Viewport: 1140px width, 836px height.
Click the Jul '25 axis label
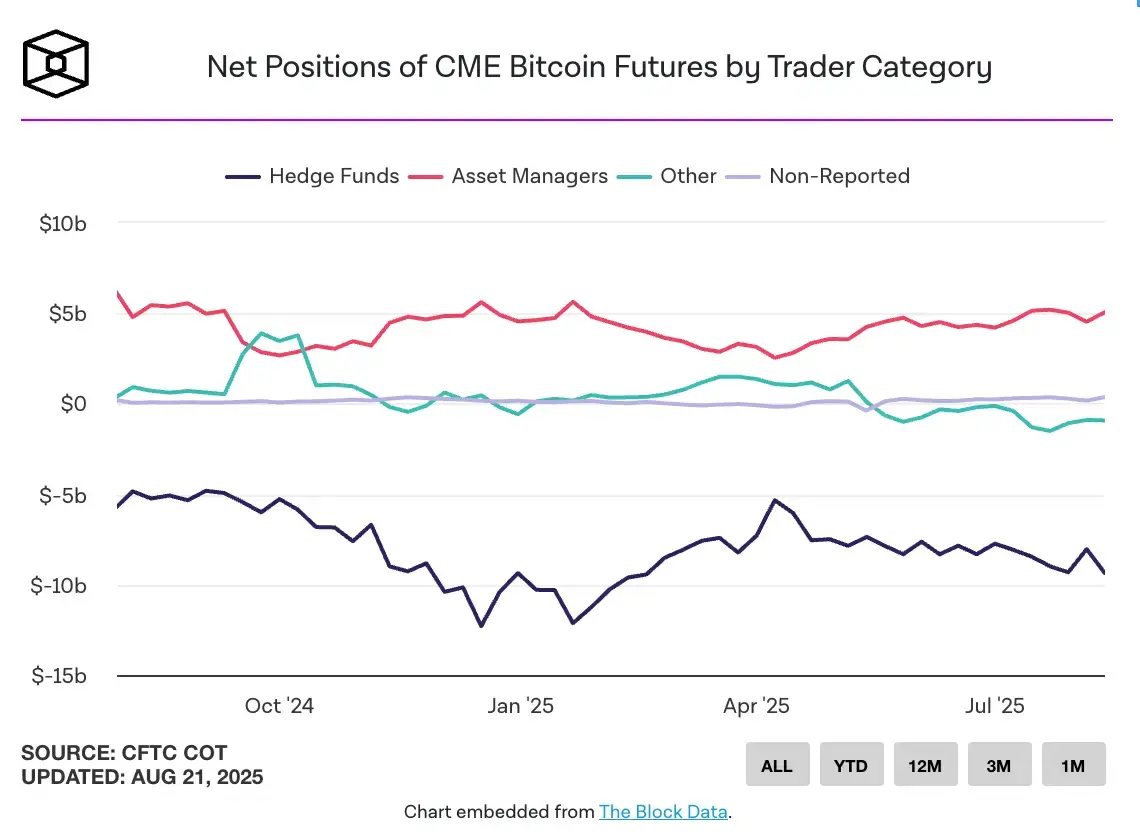994,706
